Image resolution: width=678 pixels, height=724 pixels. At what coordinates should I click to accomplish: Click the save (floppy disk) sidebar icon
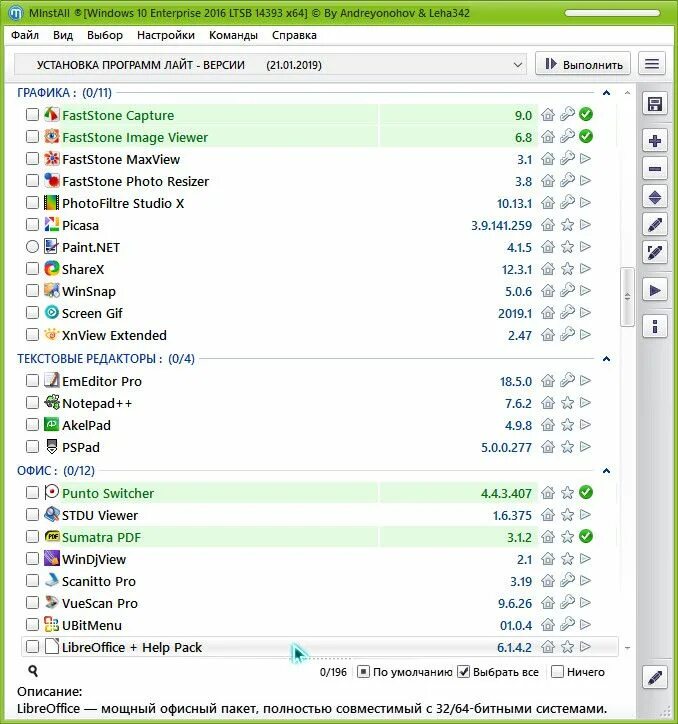pos(654,103)
